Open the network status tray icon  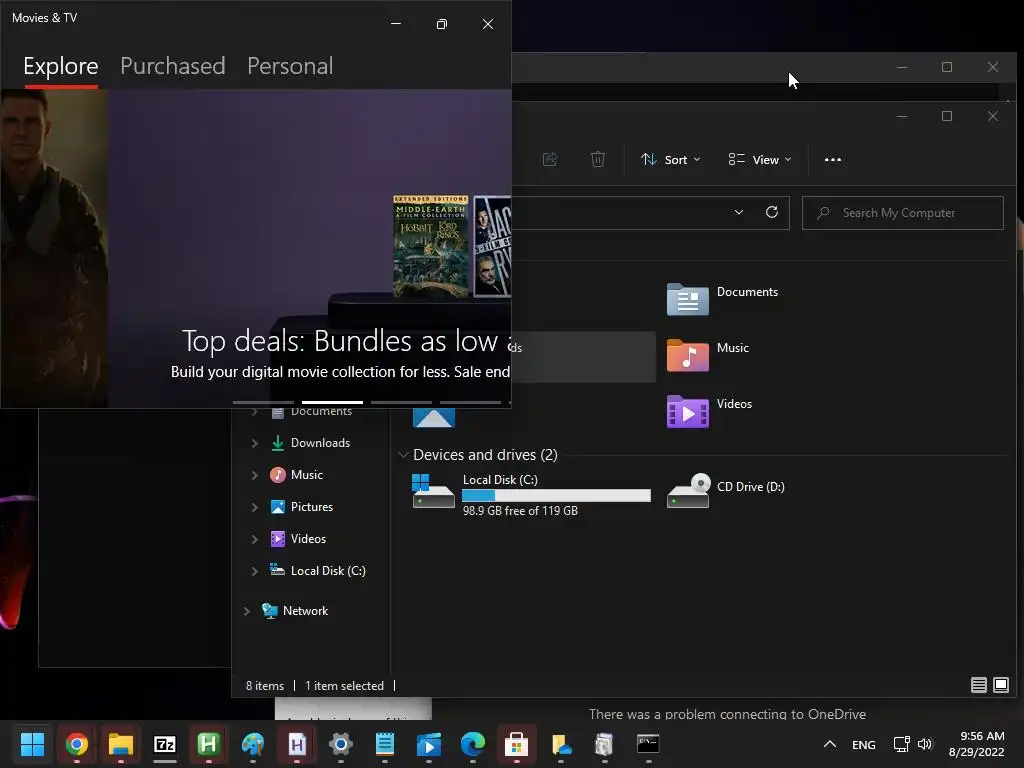tap(901, 744)
